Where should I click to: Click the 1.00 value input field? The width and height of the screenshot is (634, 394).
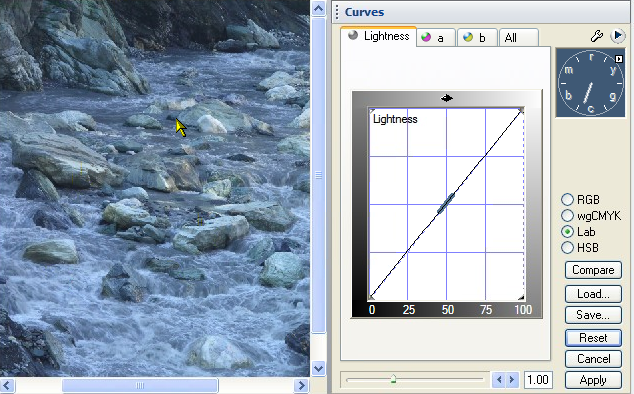[x=538, y=380]
